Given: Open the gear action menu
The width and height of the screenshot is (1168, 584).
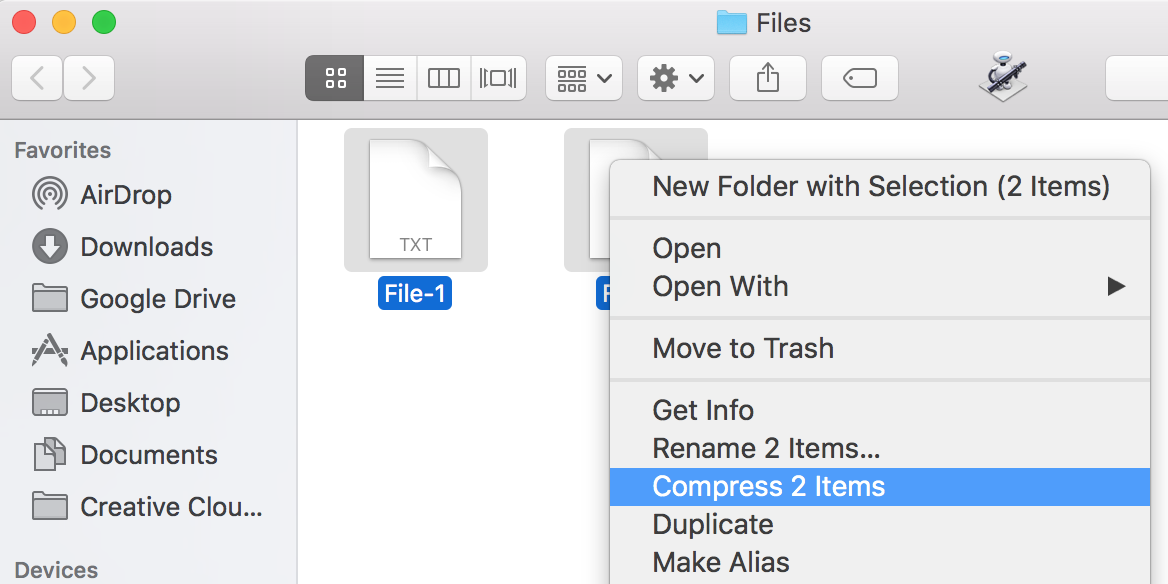Looking at the screenshot, I should click(676, 78).
